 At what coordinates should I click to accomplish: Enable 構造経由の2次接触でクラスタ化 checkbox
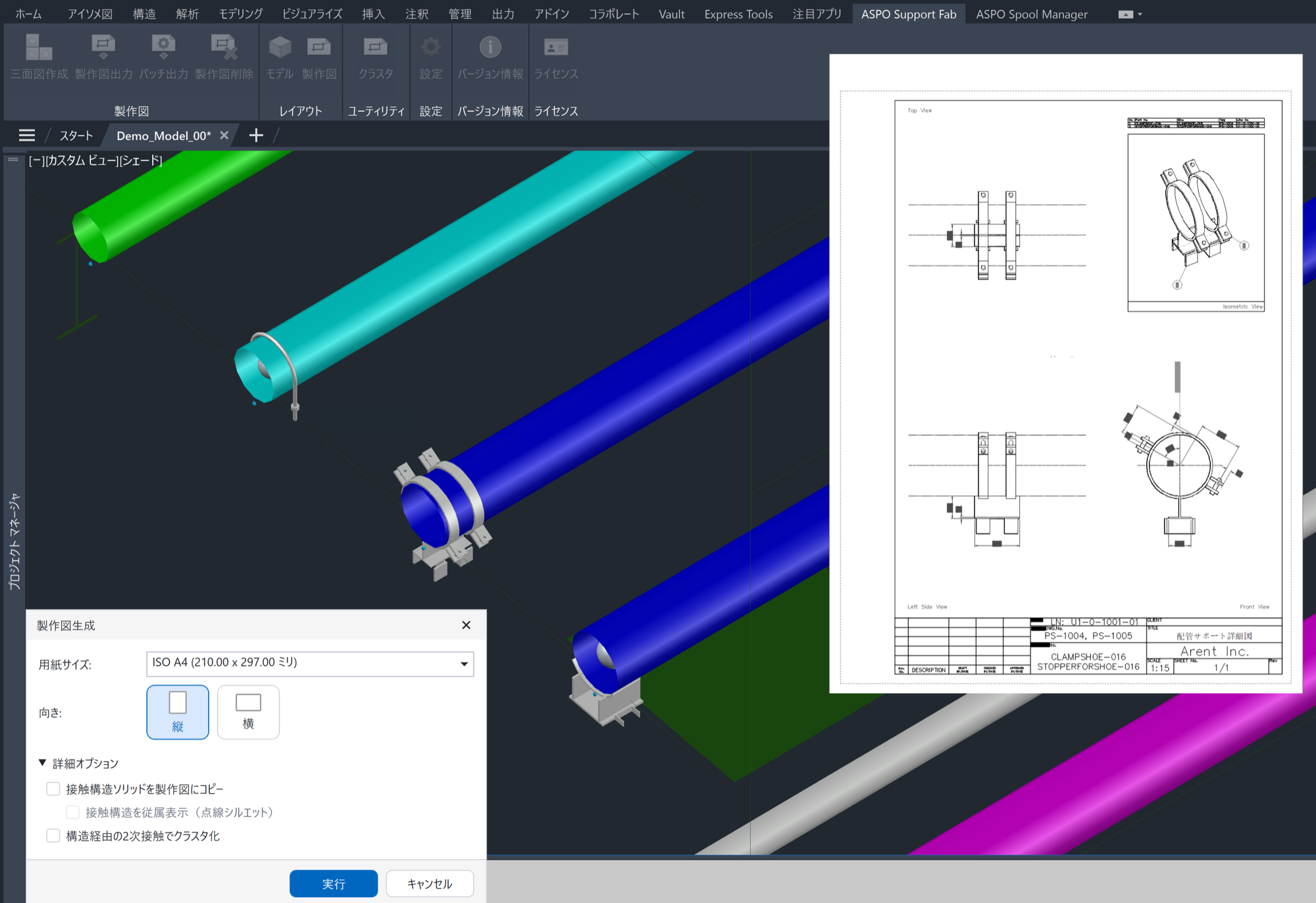click(53, 836)
